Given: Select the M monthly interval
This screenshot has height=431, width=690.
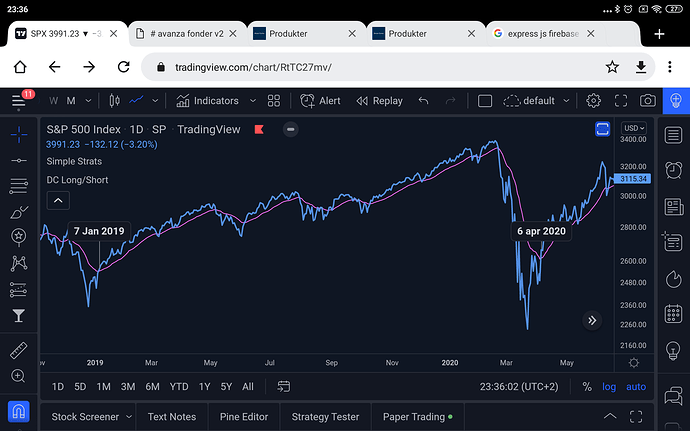Looking at the screenshot, I should coord(71,101).
